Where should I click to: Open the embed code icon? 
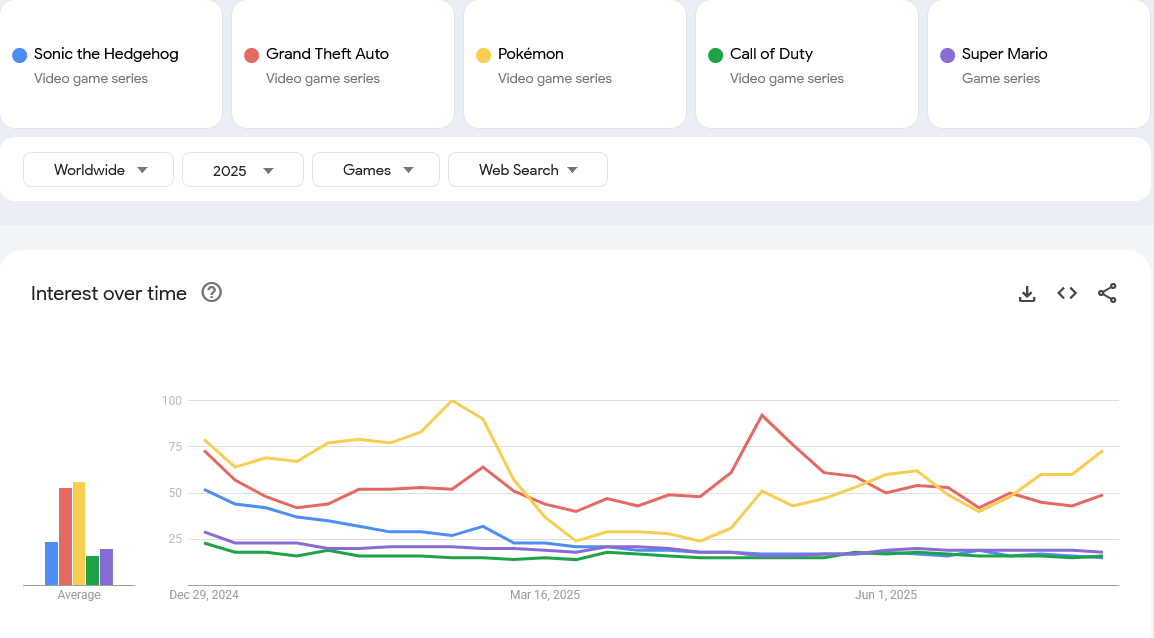click(x=1067, y=293)
